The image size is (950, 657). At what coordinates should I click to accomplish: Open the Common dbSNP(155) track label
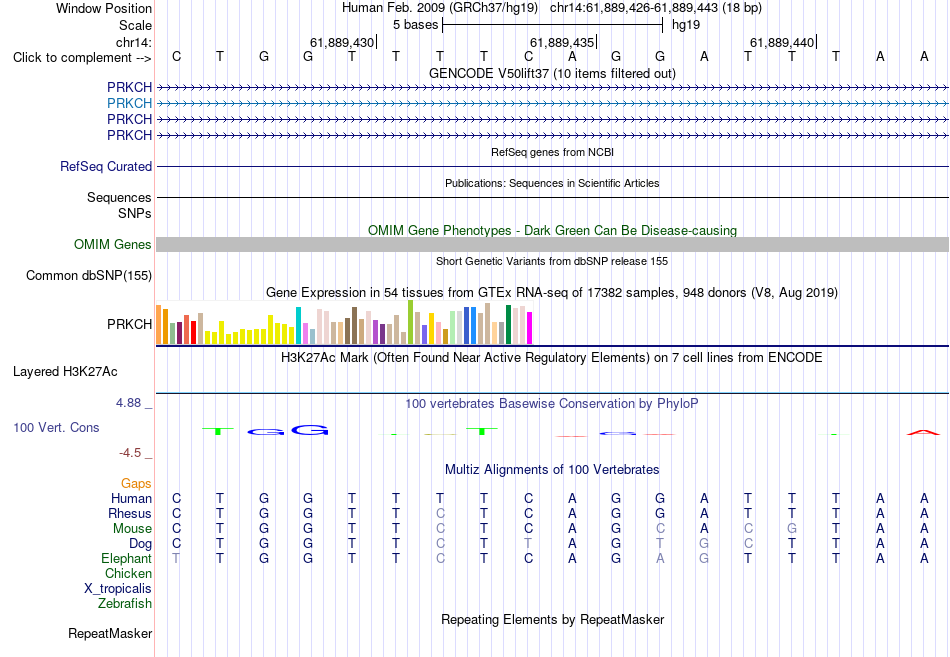tap(88, 275)
